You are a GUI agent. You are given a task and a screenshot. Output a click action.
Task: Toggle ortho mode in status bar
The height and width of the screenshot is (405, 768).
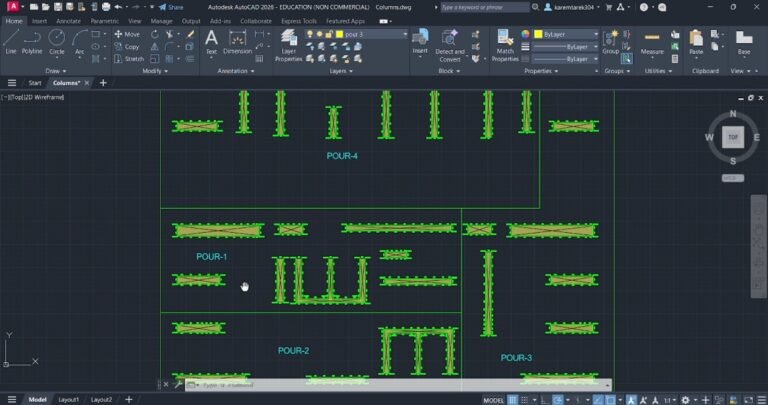click(545, 400)
